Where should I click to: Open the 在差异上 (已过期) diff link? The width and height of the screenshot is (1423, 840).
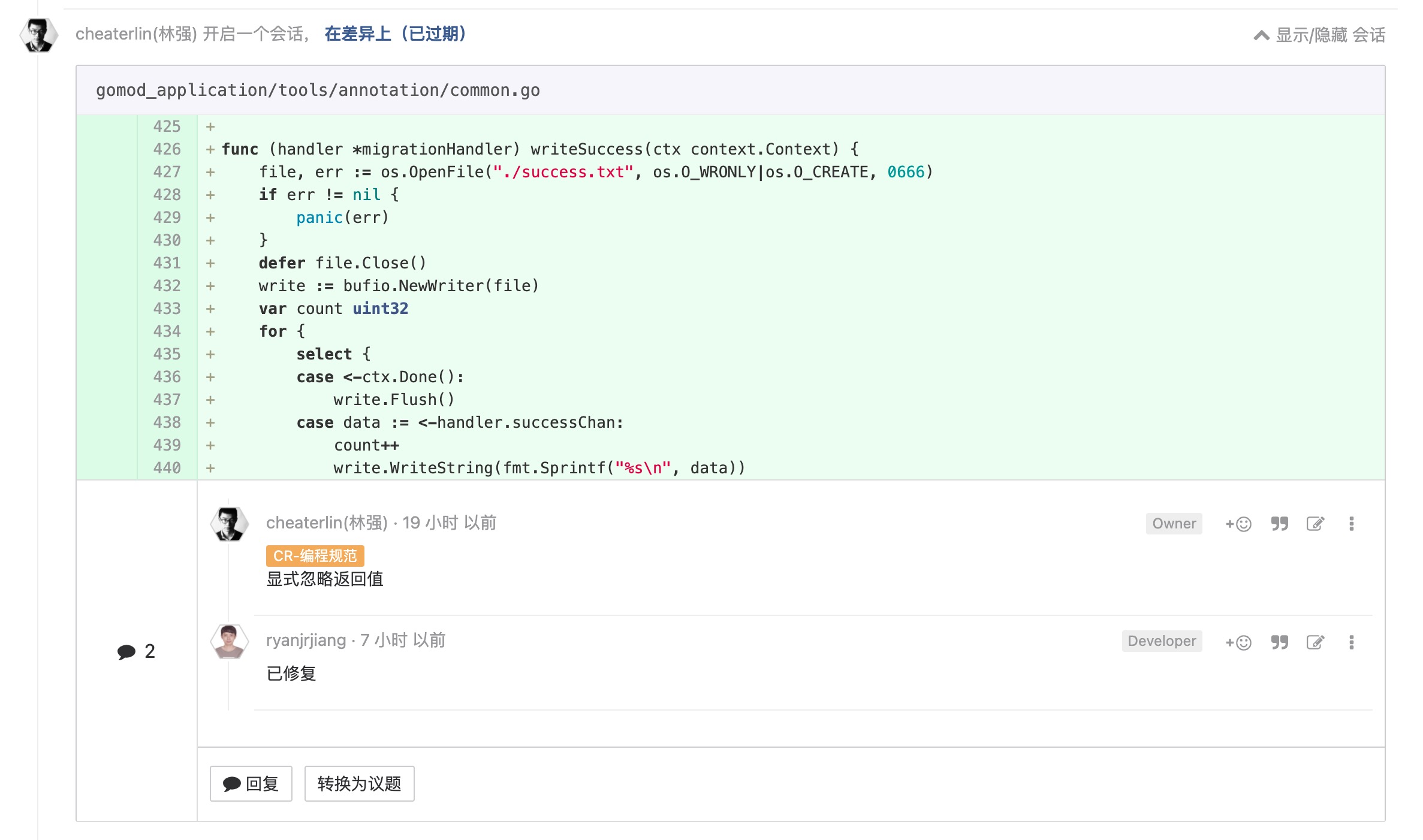[395, 34]
